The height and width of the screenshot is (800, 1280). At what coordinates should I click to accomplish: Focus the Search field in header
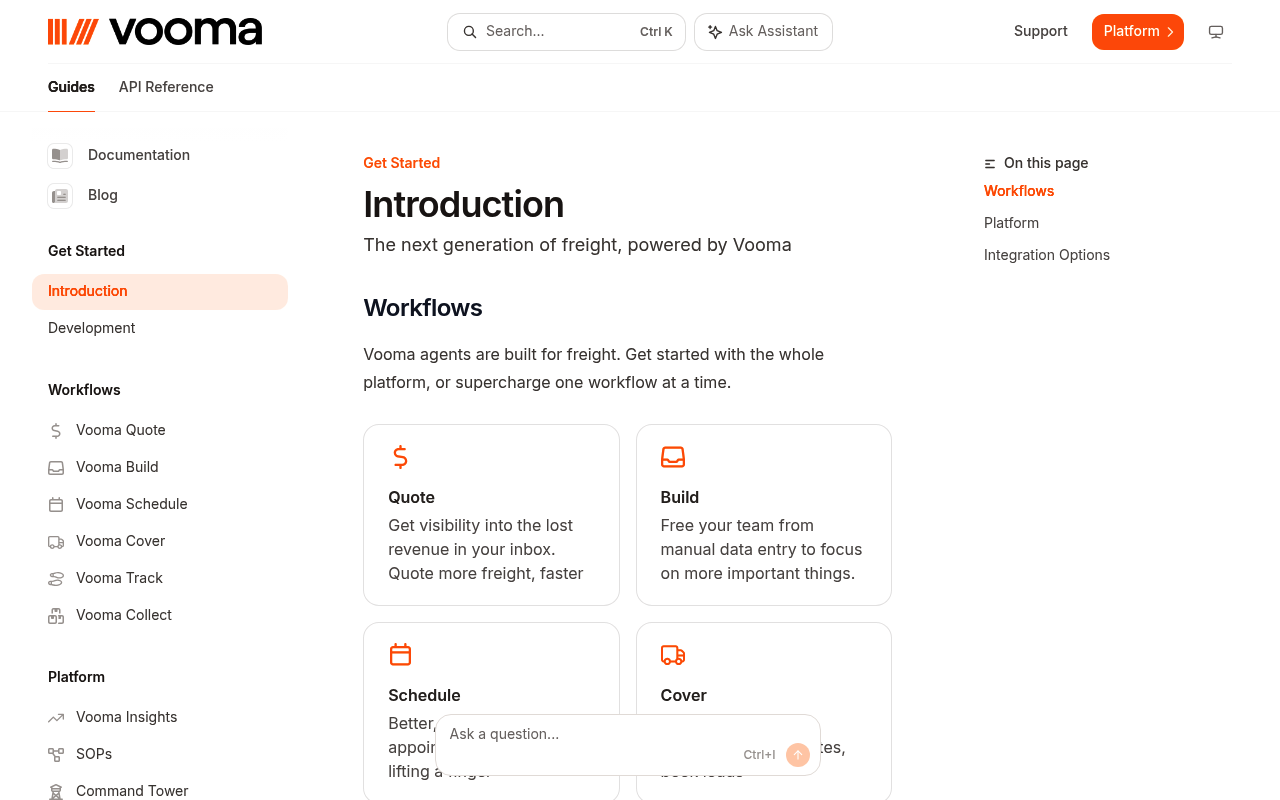(566, 32)
